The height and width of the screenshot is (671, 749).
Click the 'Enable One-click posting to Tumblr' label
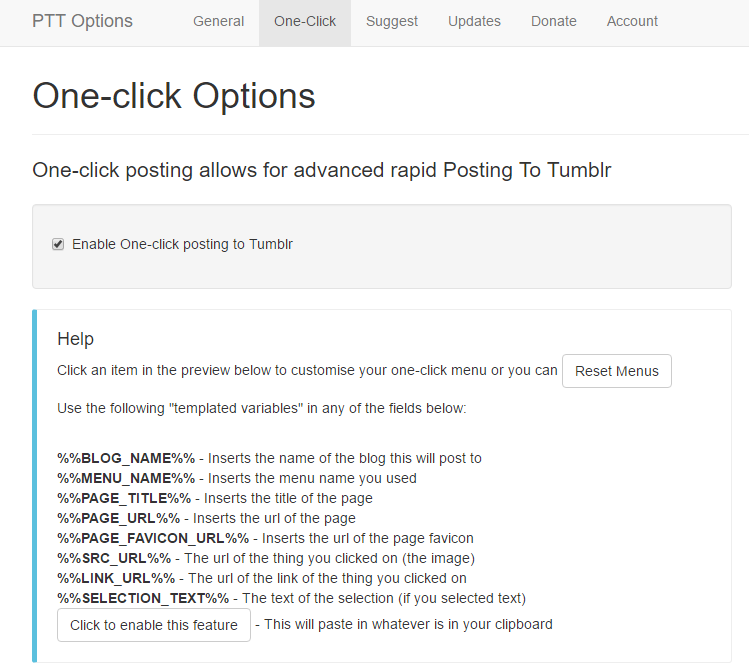pos(182,244)
